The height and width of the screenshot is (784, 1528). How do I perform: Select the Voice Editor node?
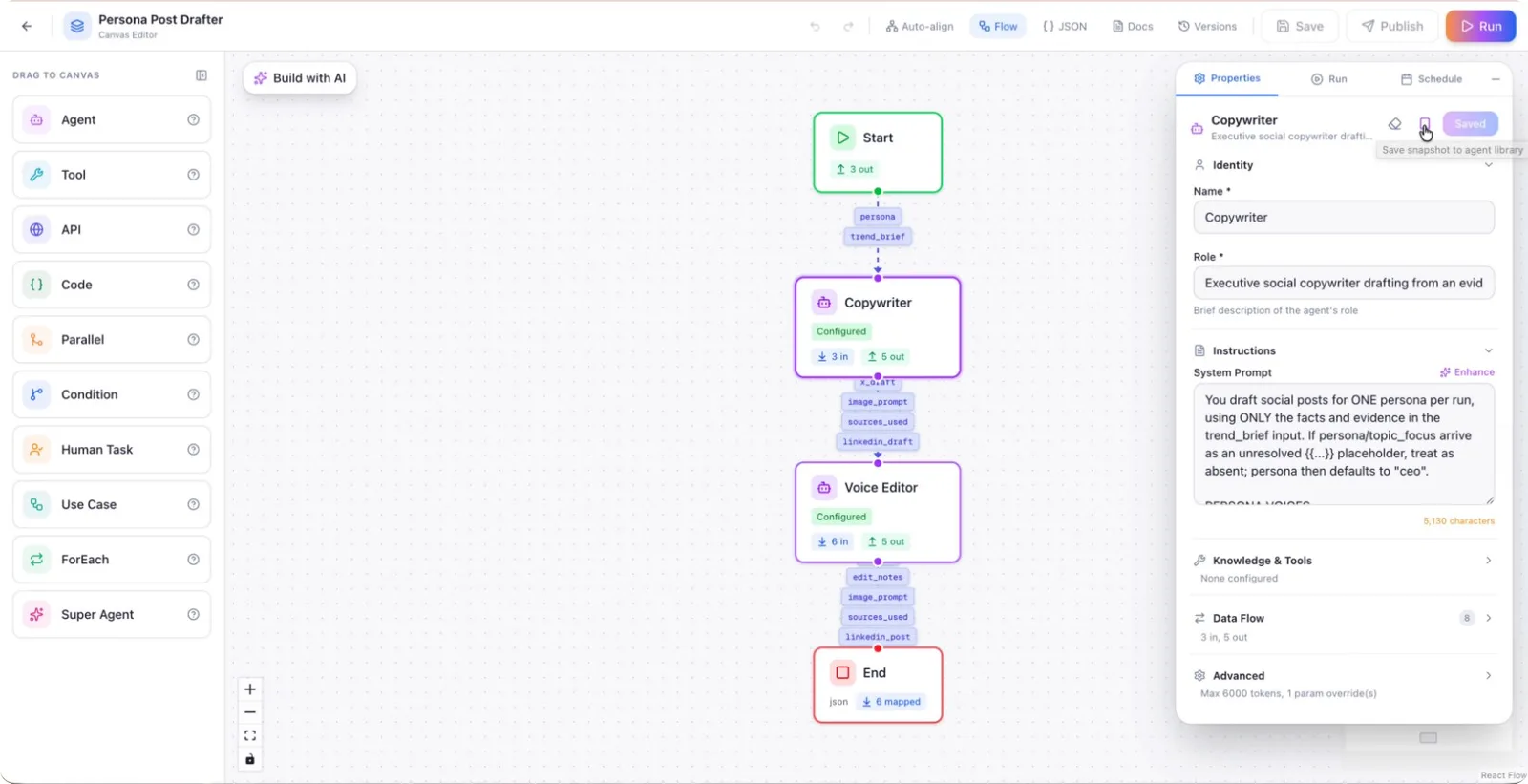pos(878,513)
